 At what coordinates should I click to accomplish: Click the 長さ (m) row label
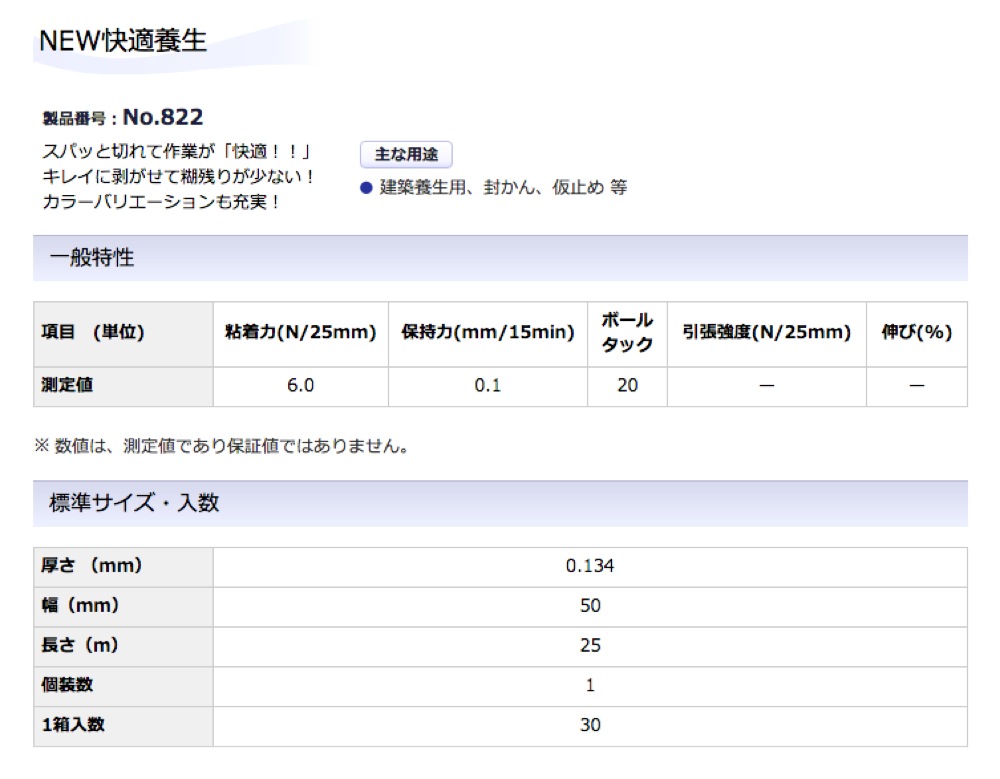click(80, 646)
